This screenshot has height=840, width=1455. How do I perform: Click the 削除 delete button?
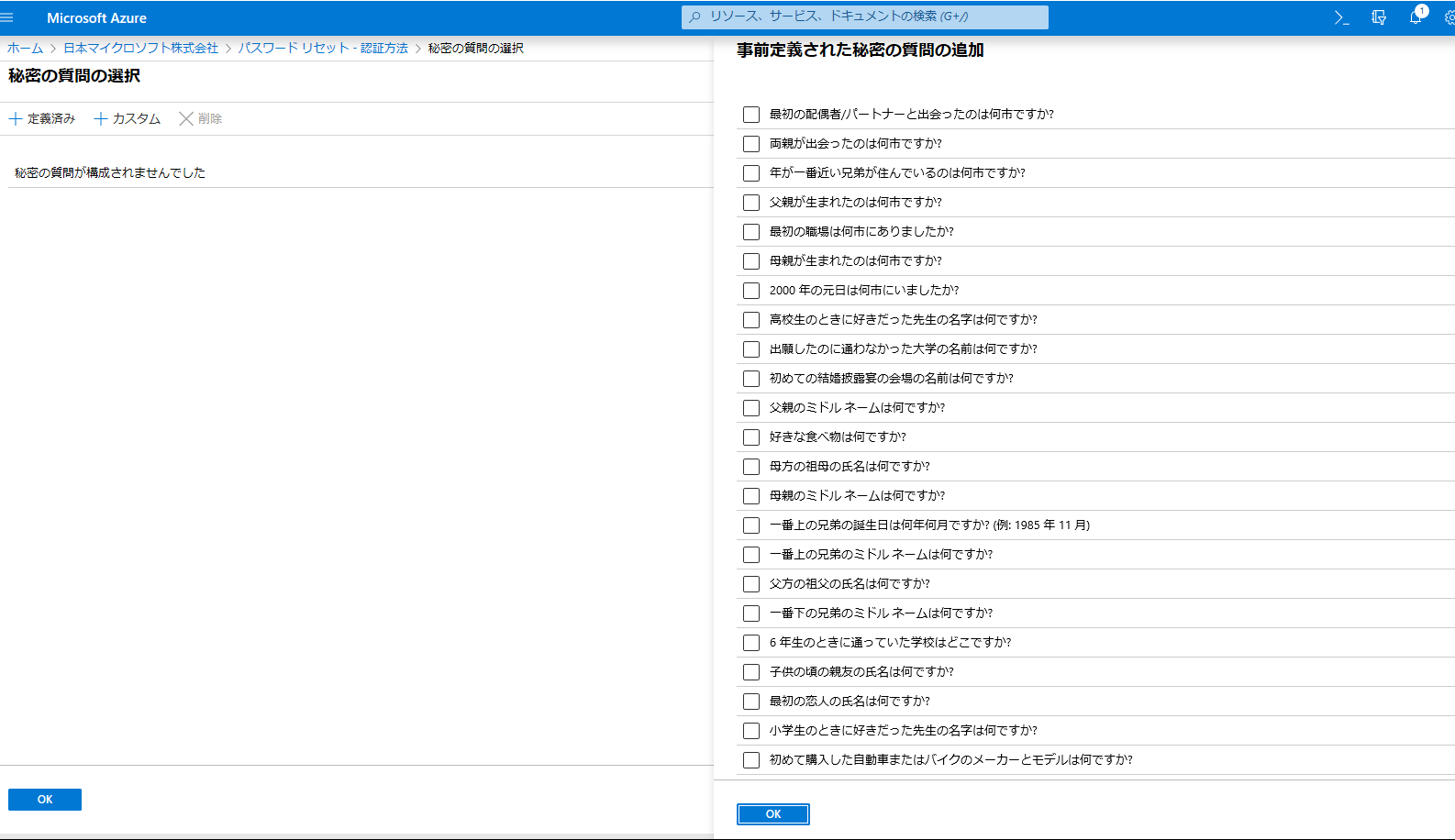[201, 118]
